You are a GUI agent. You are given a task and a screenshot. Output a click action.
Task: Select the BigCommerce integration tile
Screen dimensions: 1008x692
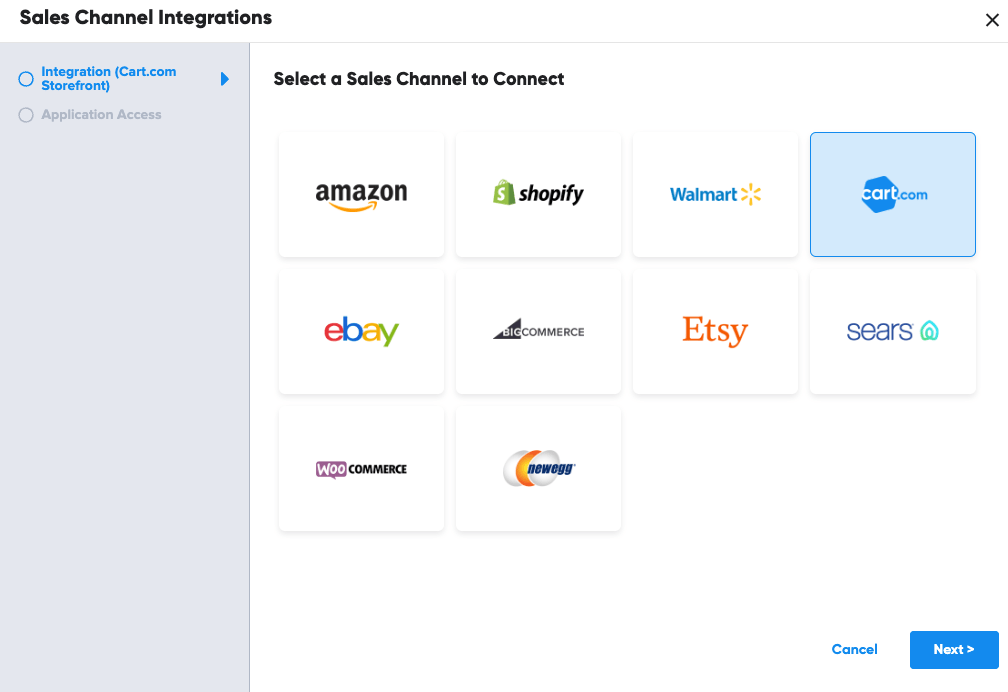coord(538,331)
